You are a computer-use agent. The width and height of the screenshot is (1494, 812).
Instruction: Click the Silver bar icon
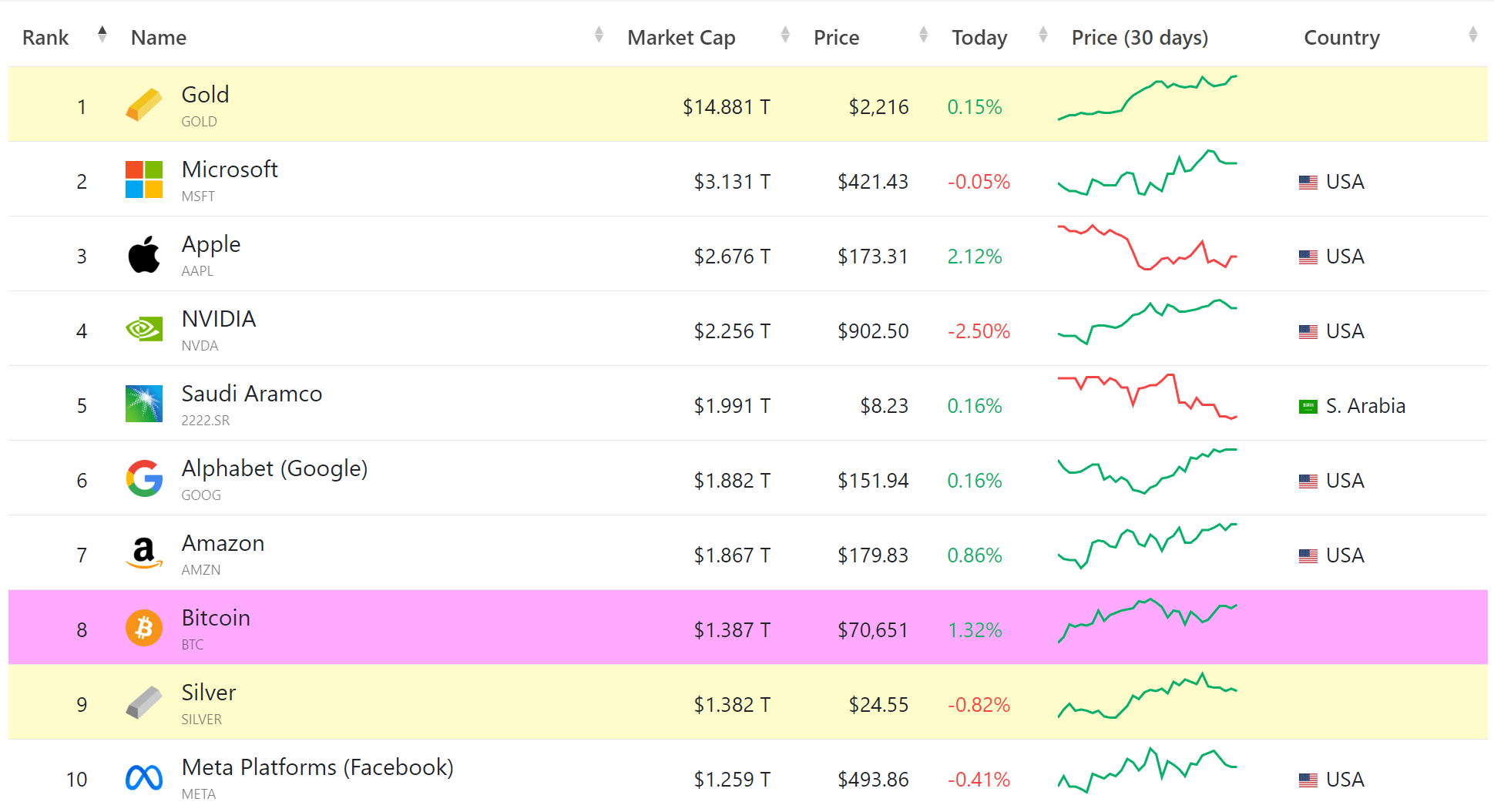(x=144, y=703)
